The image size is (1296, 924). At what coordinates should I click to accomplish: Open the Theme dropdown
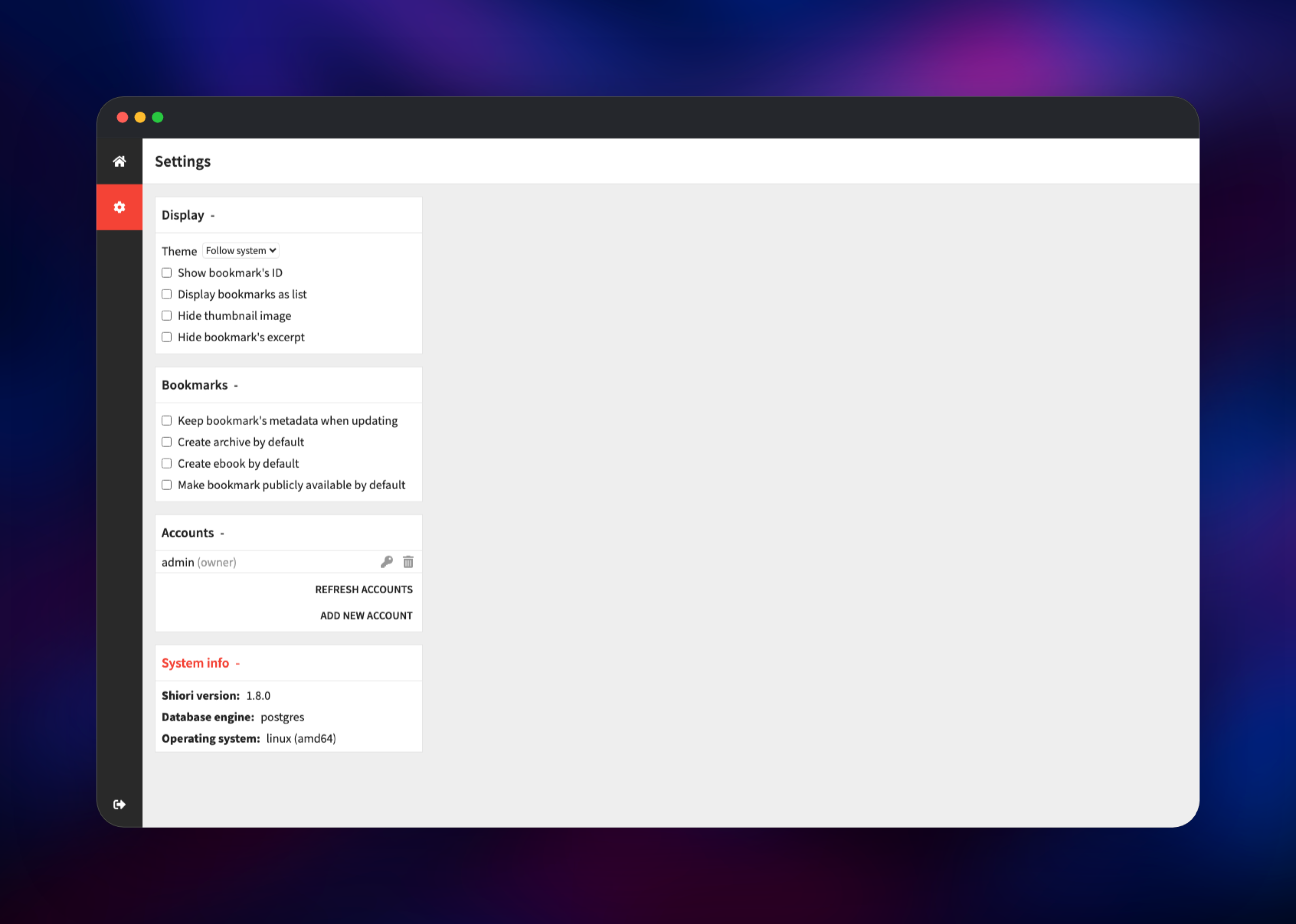(241, 251)
